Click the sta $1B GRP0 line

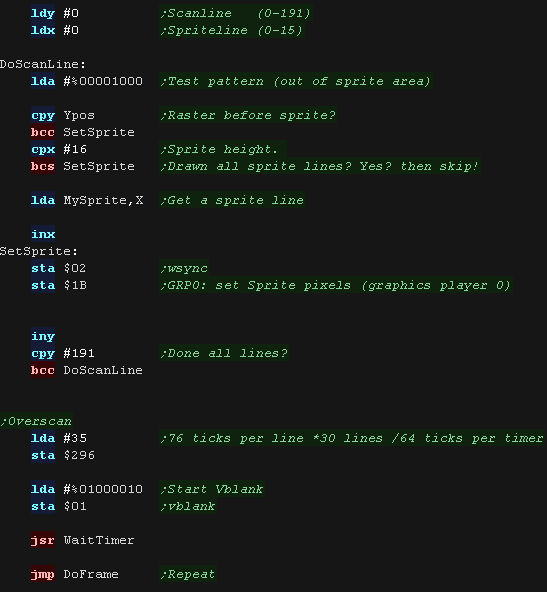pyautogui.click(x=271, y=285)
